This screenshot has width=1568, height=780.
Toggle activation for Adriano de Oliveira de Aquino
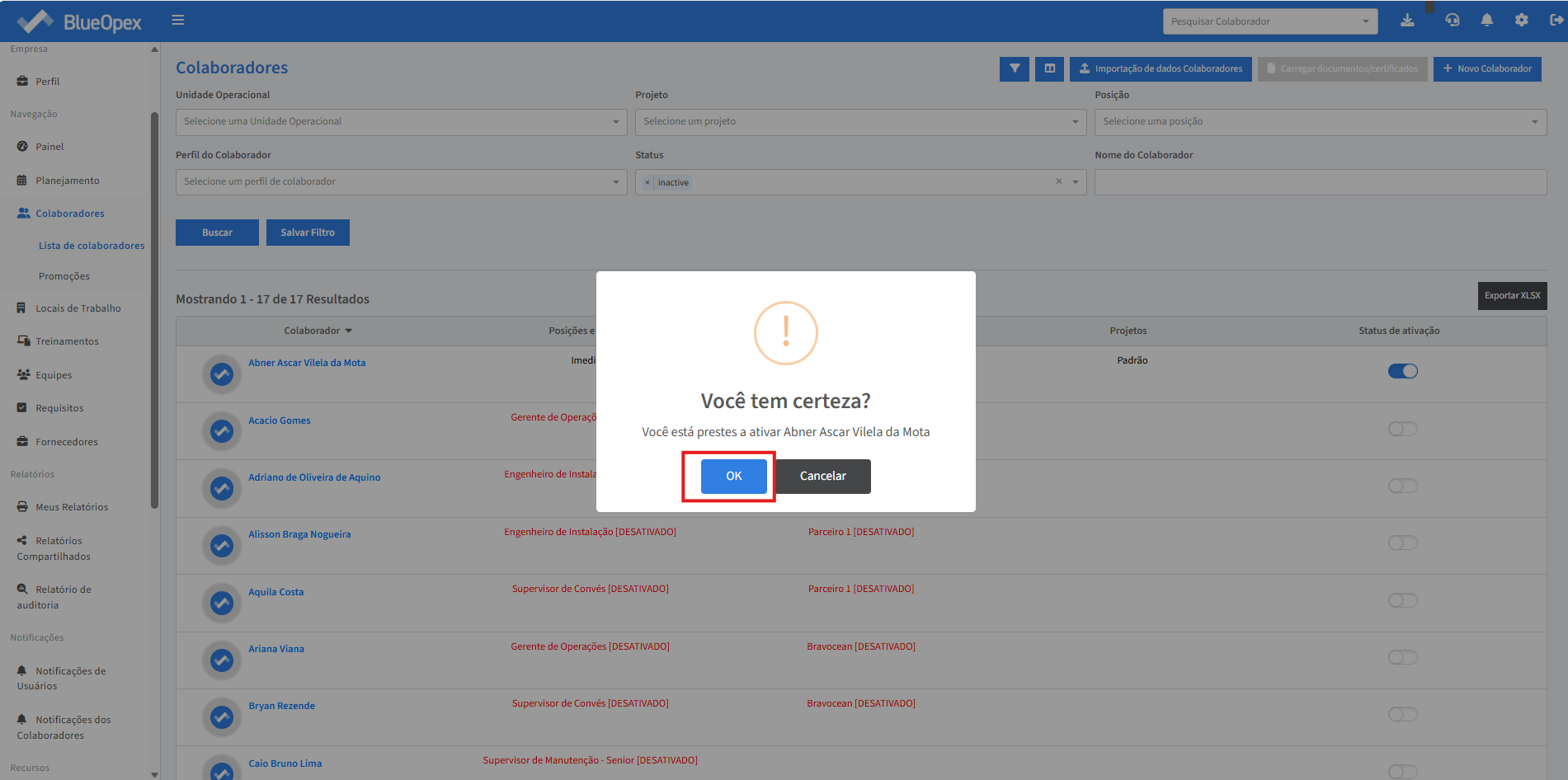point(1402,486)
